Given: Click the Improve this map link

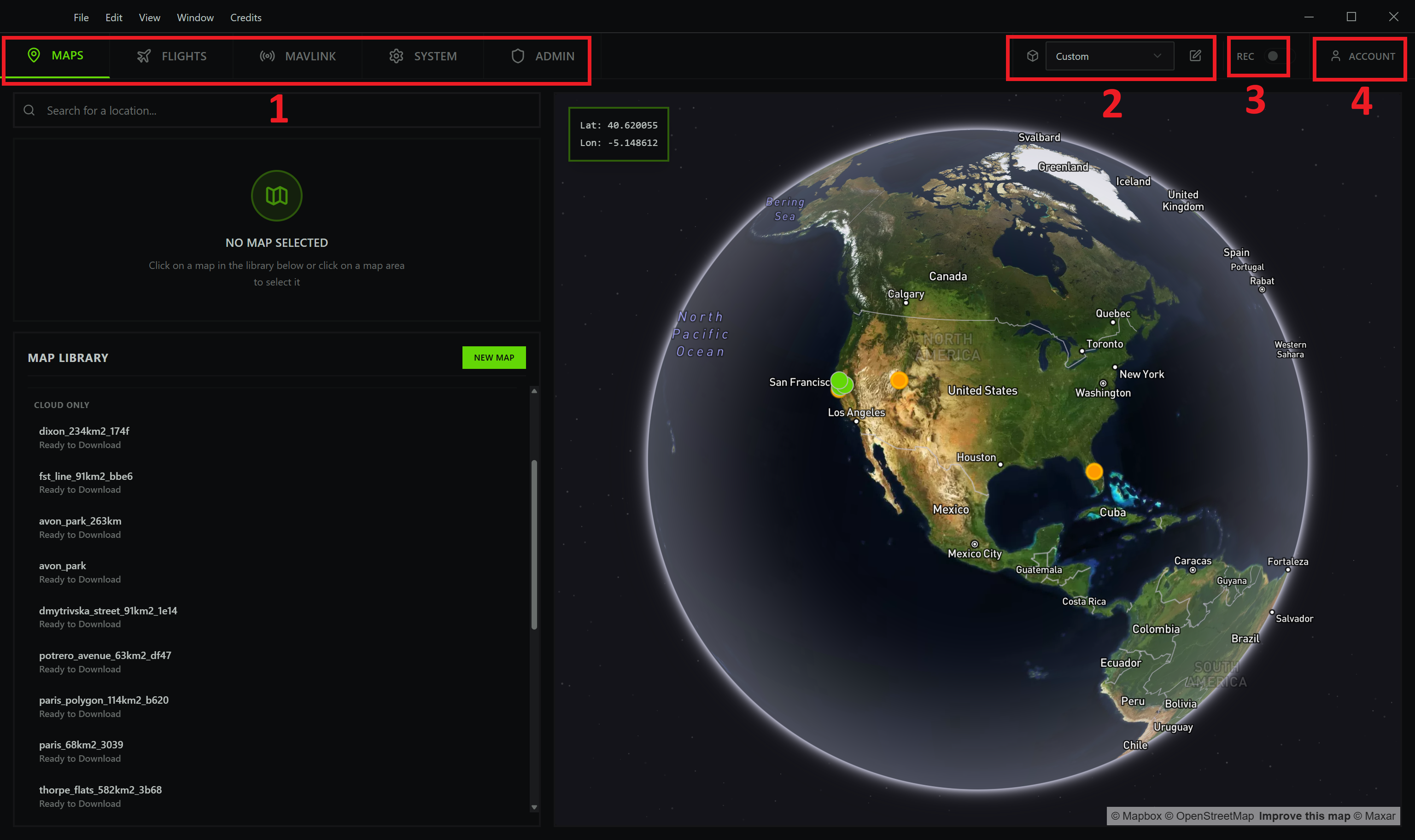Looking at the screenshot, I should 1304,816.
